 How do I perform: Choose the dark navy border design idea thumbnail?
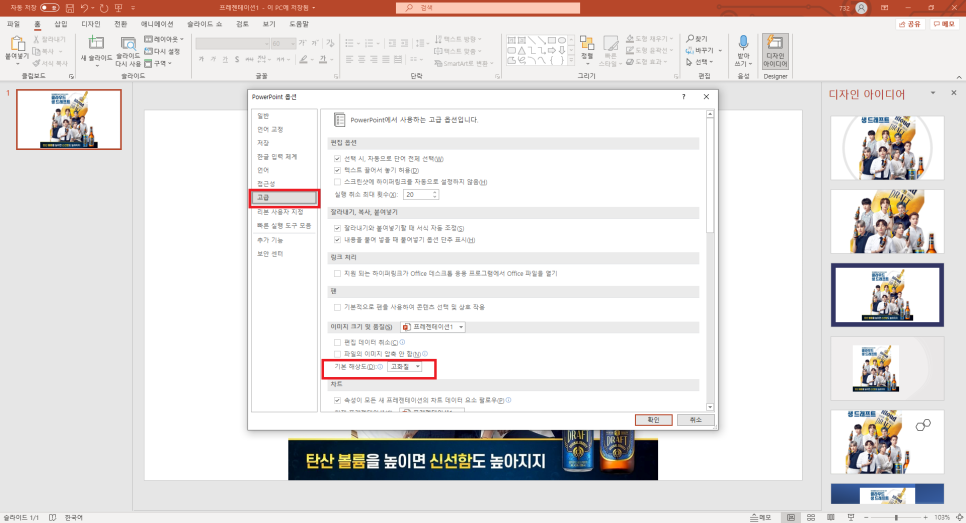click(x=887, y=295)
